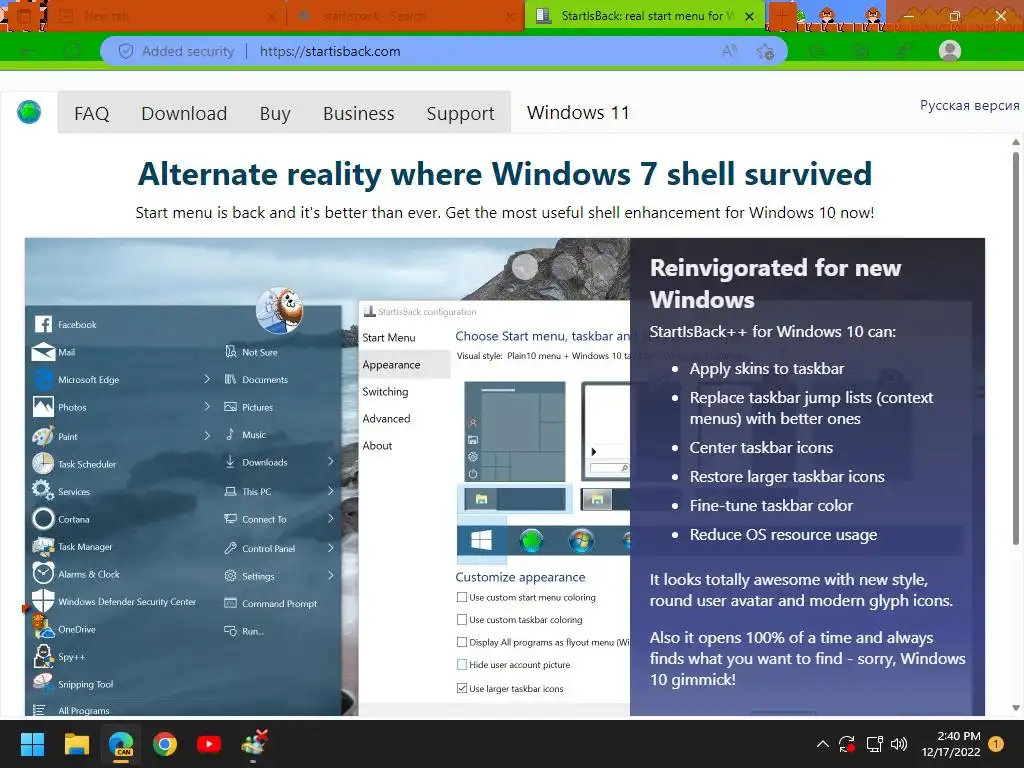
Task: Click the Cortana ring icon
Action: [x=43, y=519]
